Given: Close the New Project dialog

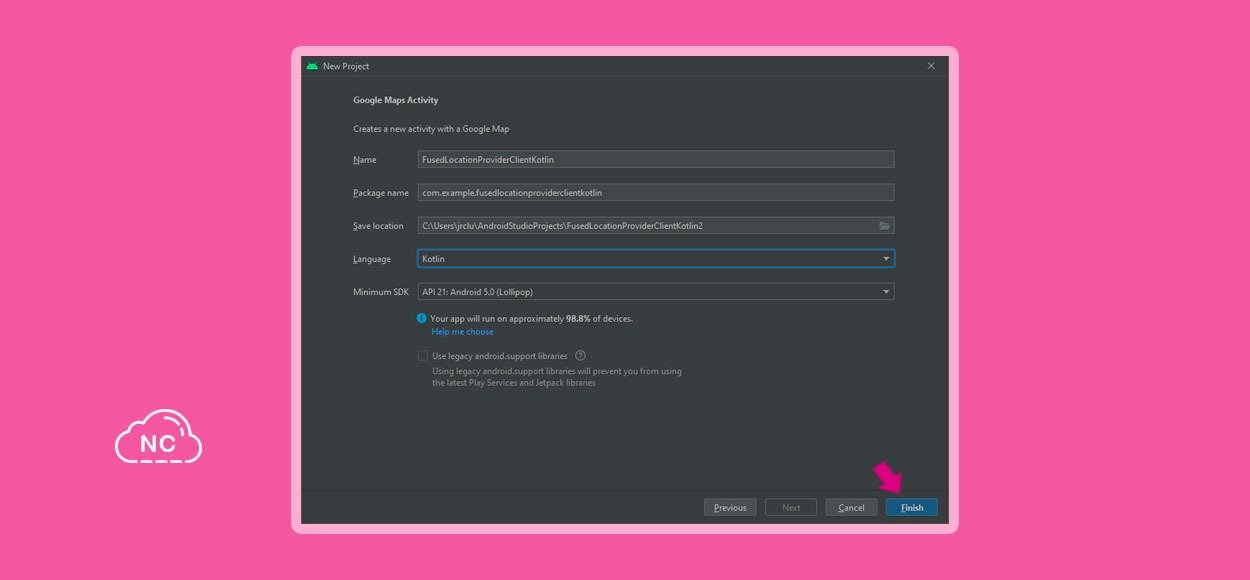Looking at the screenshot, I should tap(931, 66).
